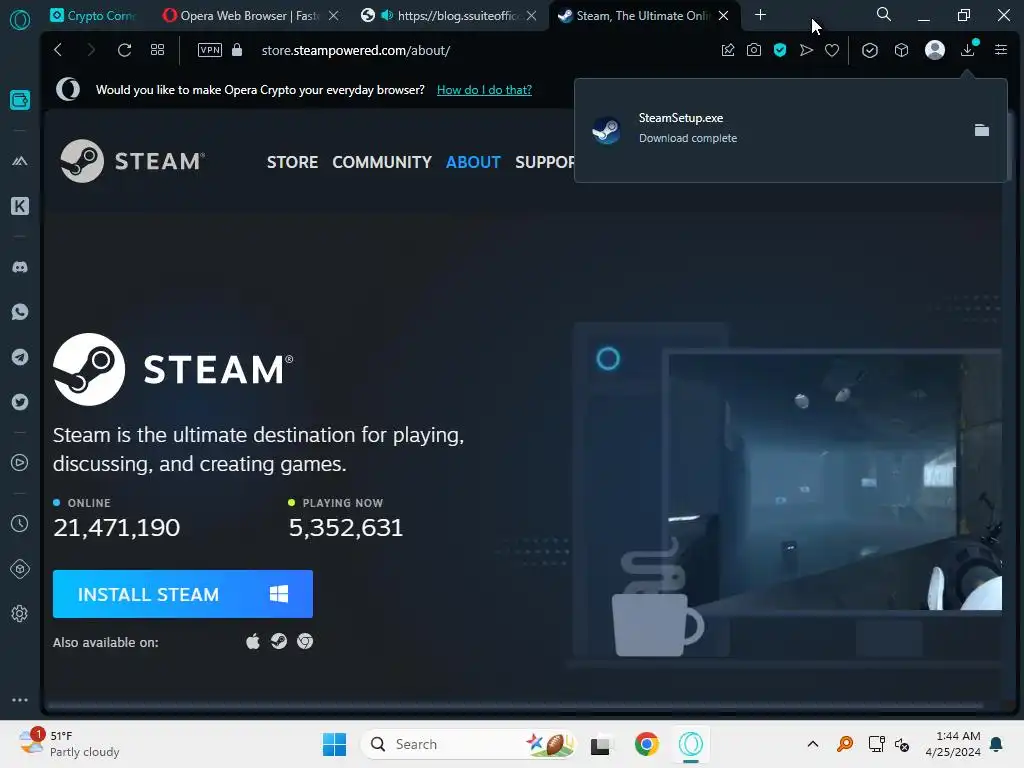The width and height of the screenshot is (1024, 768).
Task: Open the Crypto Wallet sidebar icon
Action: (20, 100)
